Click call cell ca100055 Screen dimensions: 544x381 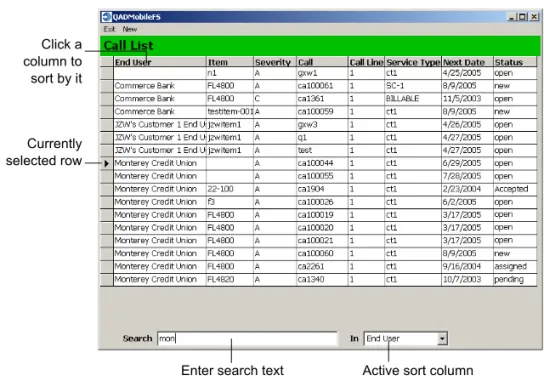[322, 176]
